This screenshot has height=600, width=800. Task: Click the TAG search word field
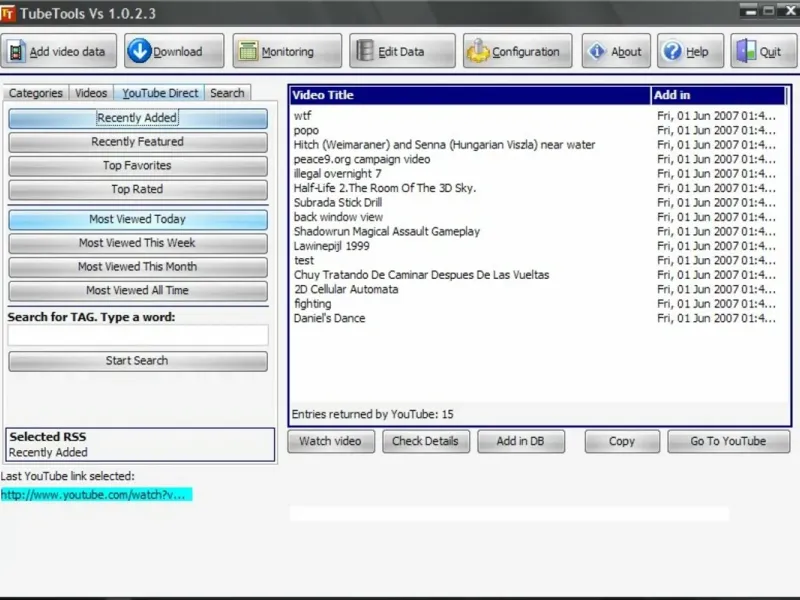138,335
